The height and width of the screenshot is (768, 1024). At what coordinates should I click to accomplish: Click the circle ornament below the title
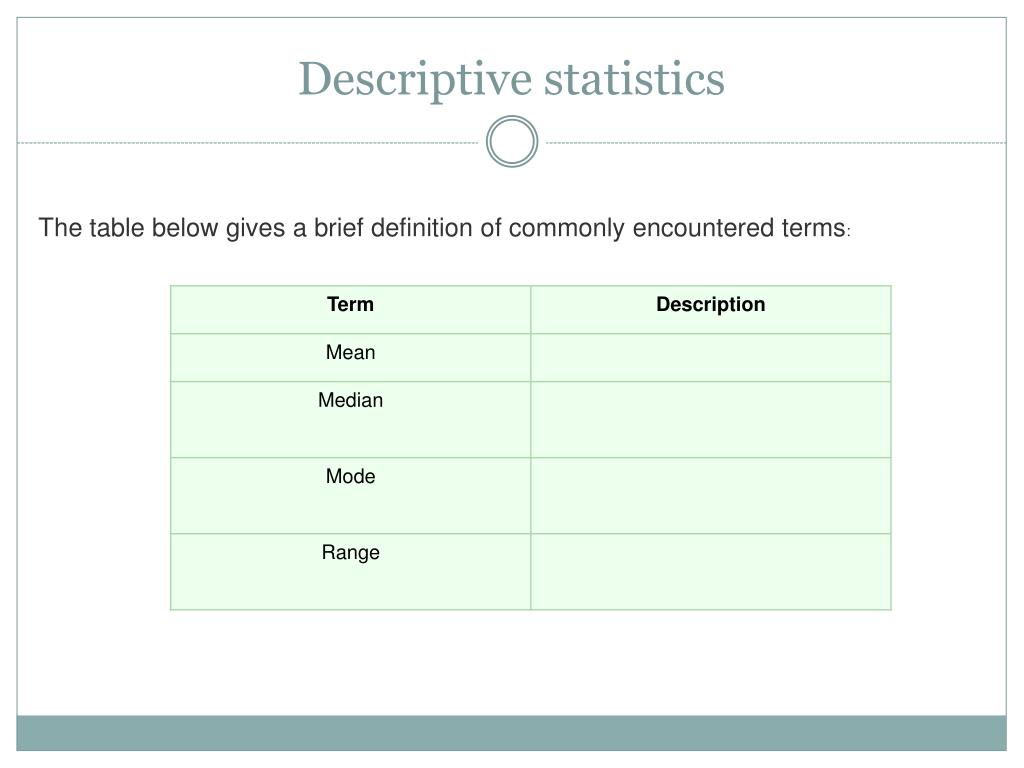pos(512,142)
